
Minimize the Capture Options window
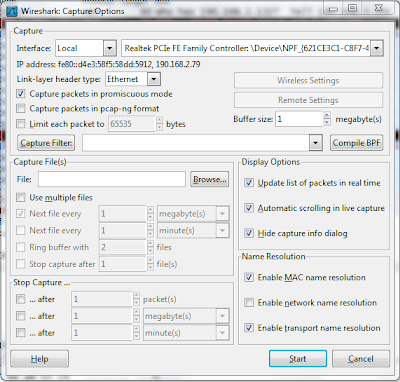(333, 8)
